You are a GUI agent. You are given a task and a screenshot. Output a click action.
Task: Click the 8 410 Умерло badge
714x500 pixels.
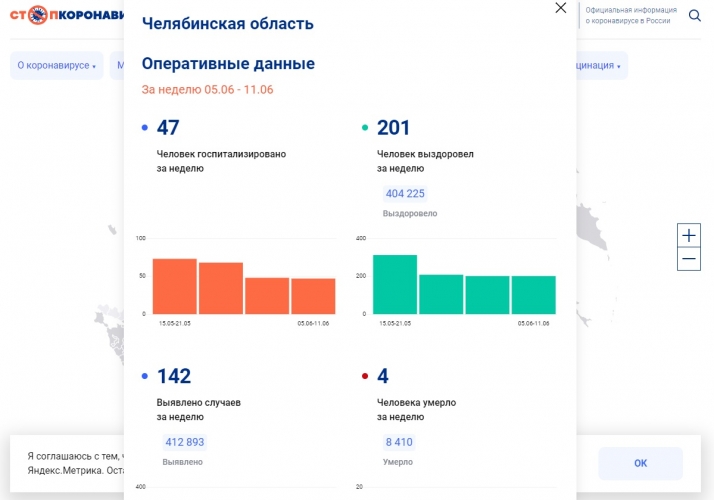coord(399,442)
